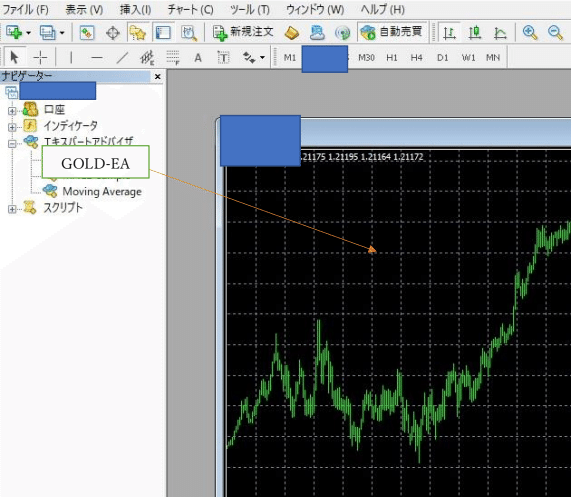The height and width of the screenshot is (497, 575).
Task: Select the text label T tool
Action: (x=223, y=58)
